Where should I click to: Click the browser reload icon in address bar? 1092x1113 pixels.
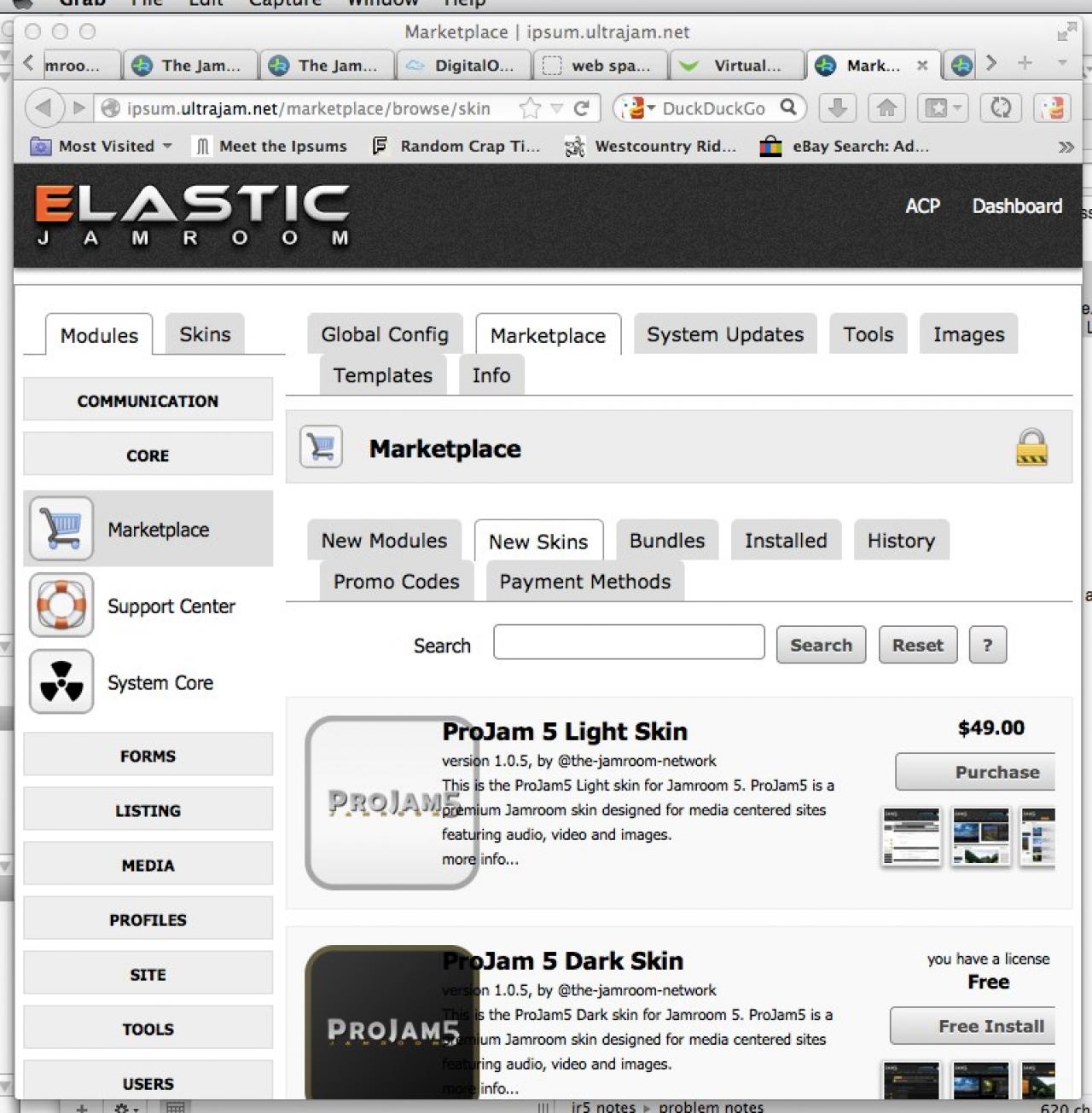582,108
